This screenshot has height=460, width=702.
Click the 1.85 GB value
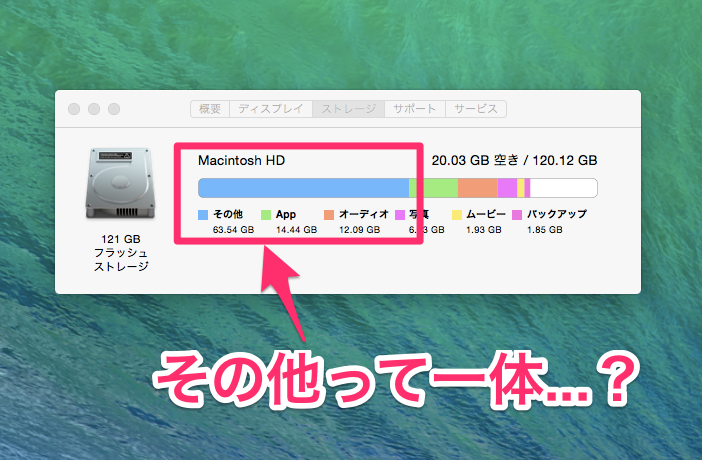pos(544,230)
